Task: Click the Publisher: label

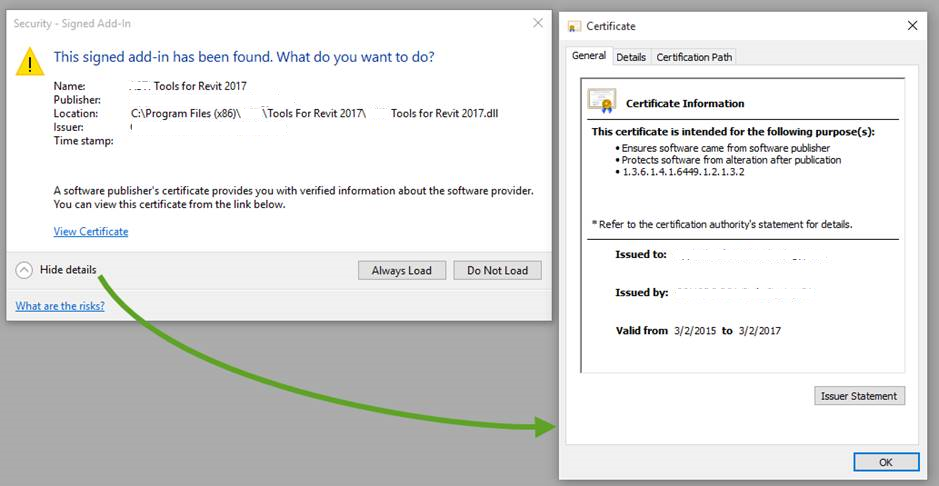Action: coord(77,99)
